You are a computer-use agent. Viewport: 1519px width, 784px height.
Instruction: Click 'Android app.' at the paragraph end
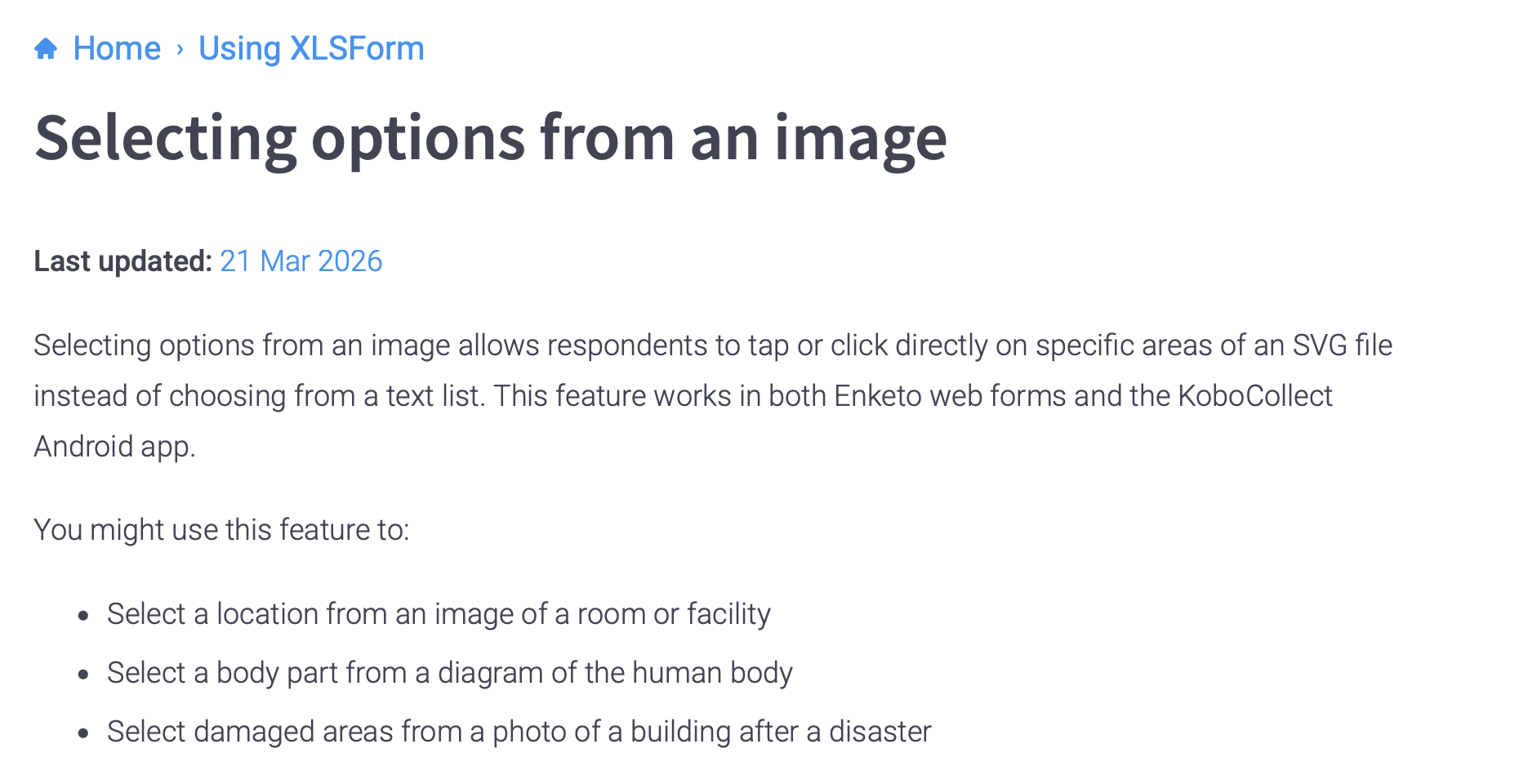click(114, 447)
